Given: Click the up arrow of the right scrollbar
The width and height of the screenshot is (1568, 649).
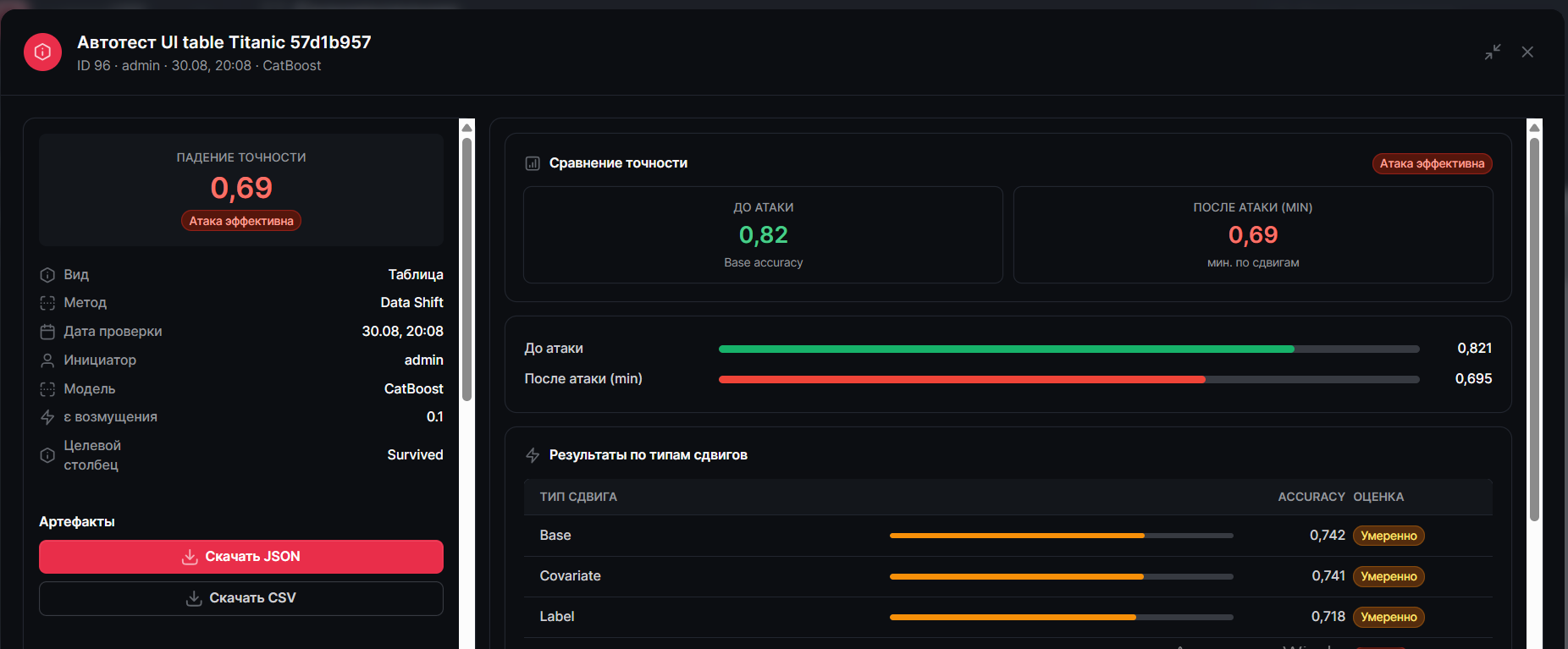Looking at the screenshot, I should 1534,127.
